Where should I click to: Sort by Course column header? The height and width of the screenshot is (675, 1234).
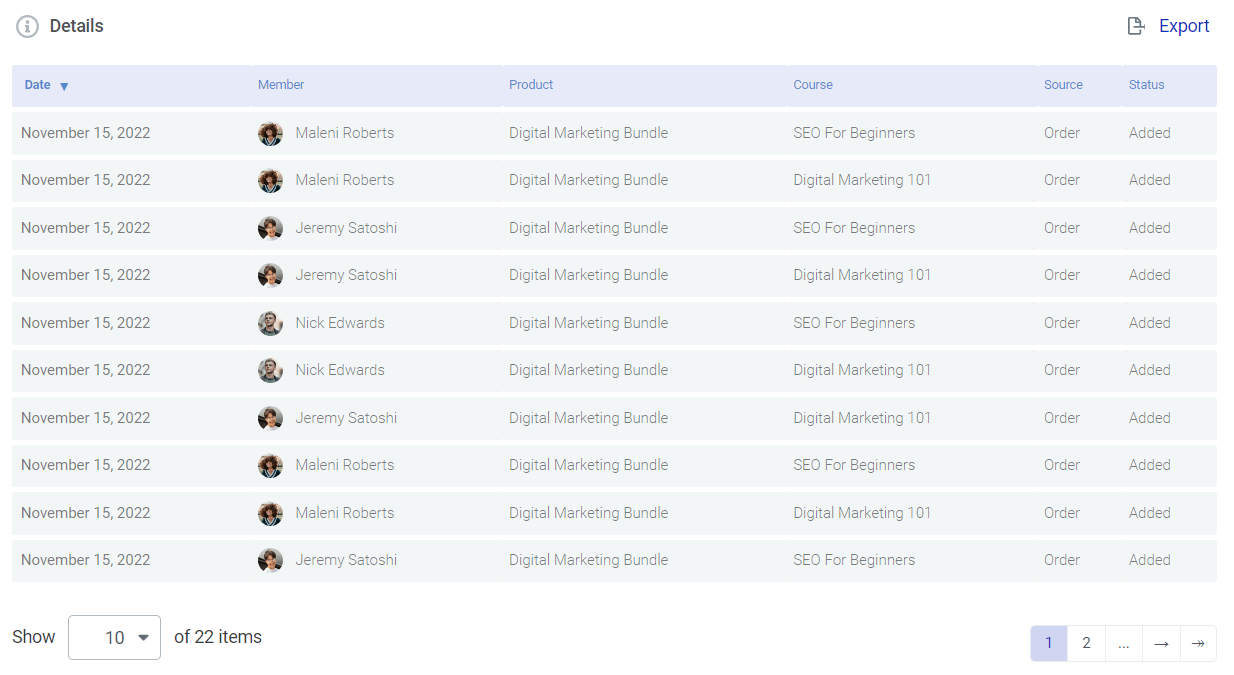click(813, 86)
